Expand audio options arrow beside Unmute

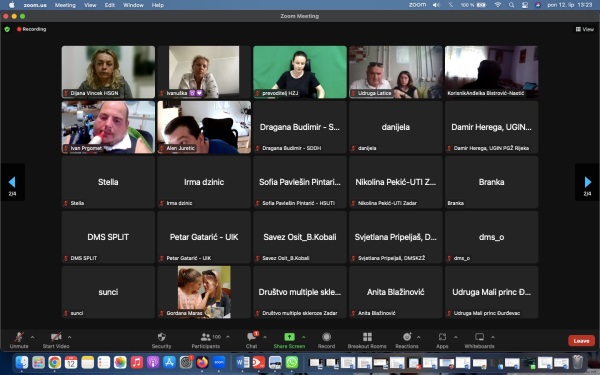(x=33, y=337)
